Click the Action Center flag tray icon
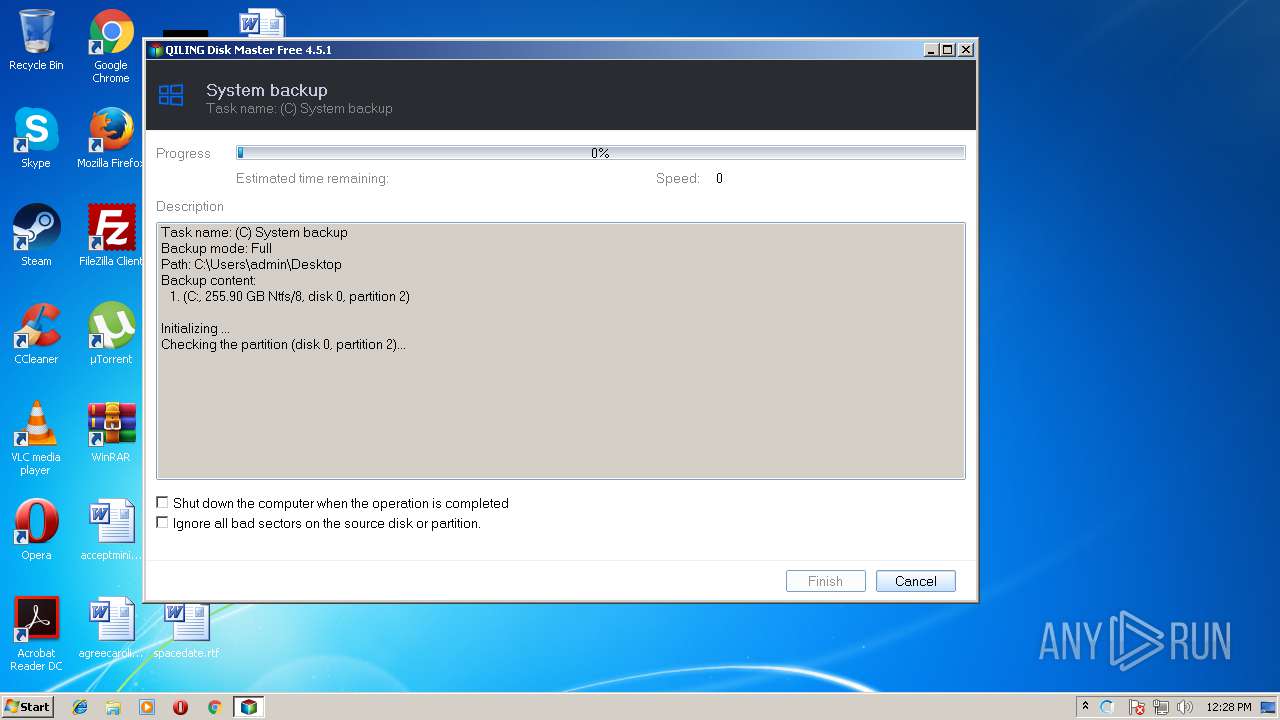Image resolution: width=1280 pixels, height=720 pixels. click(1137, 707)
